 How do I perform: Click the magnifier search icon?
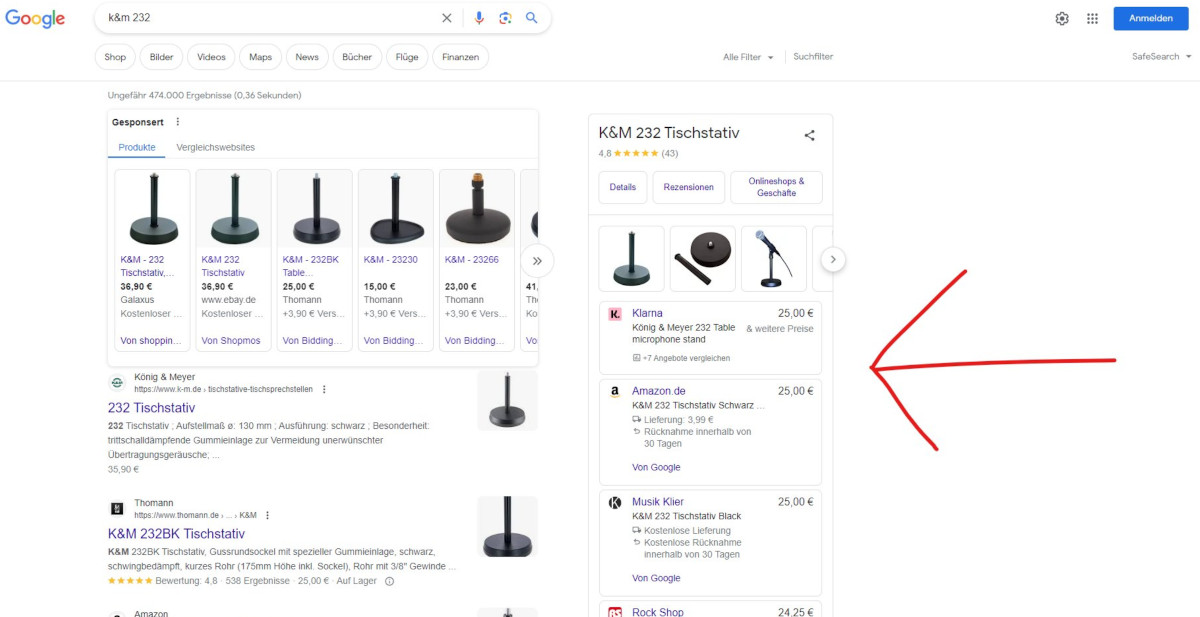tap(531, 18)
